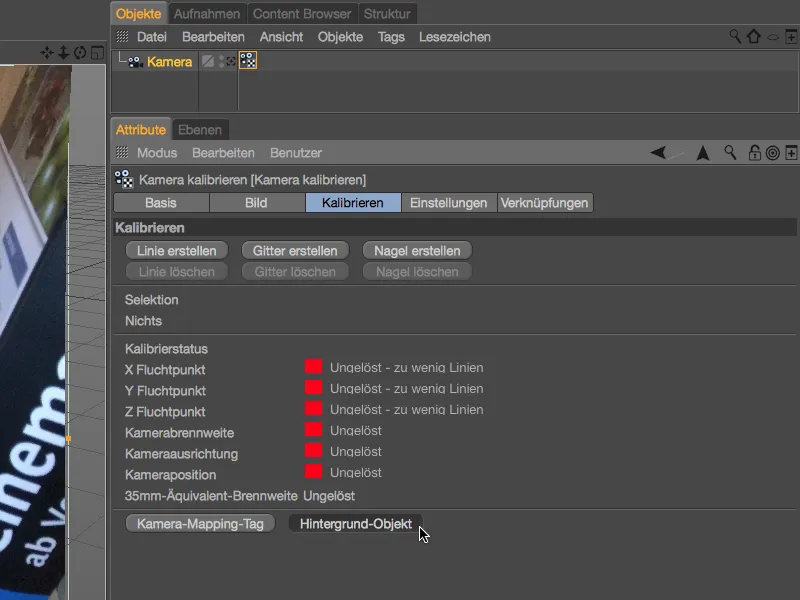Click Attribute Manager grip handle icon
Image resolution: width=800 pixels, height=600 pixels.
122,152
